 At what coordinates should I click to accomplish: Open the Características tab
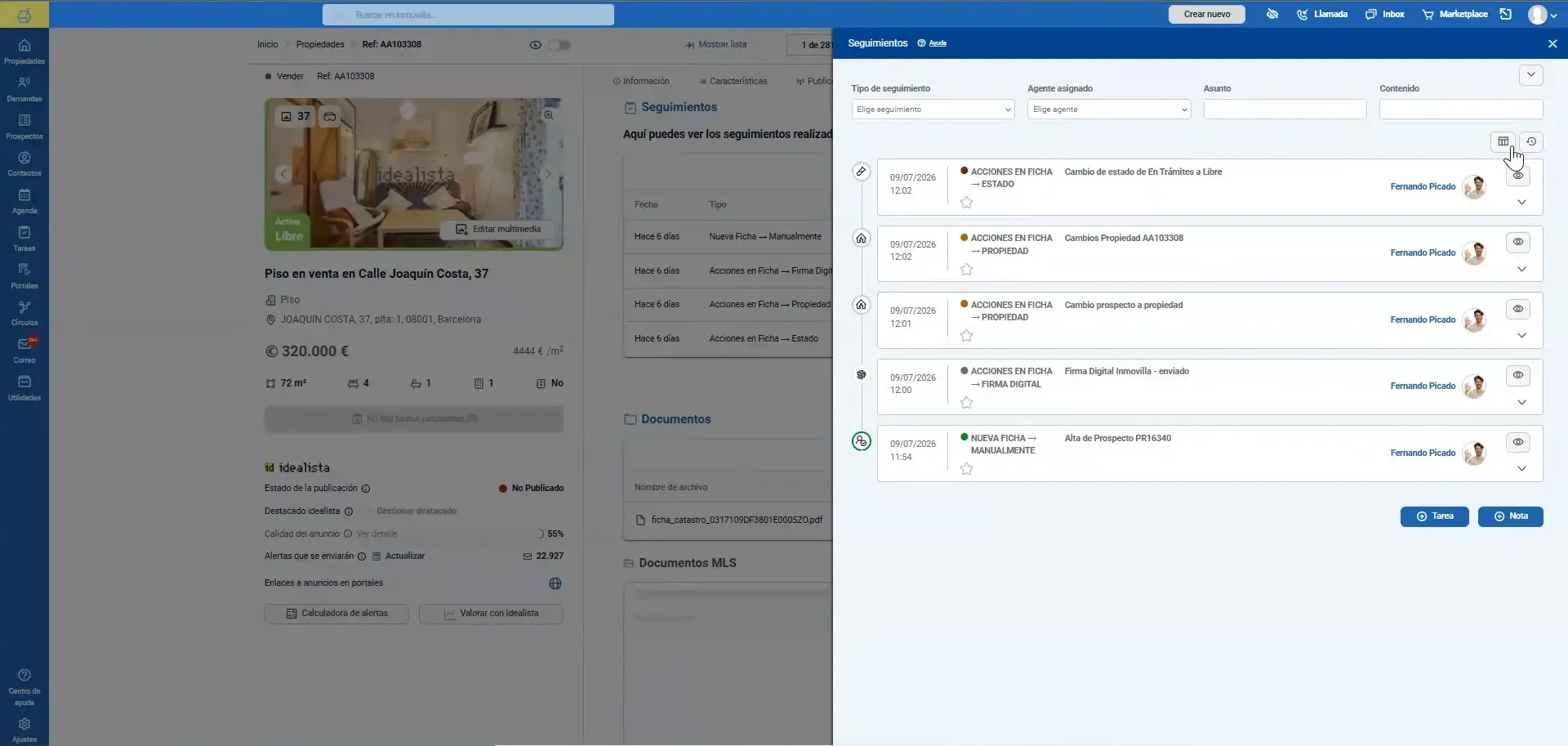pyautogui.click(x=733, y=81)
